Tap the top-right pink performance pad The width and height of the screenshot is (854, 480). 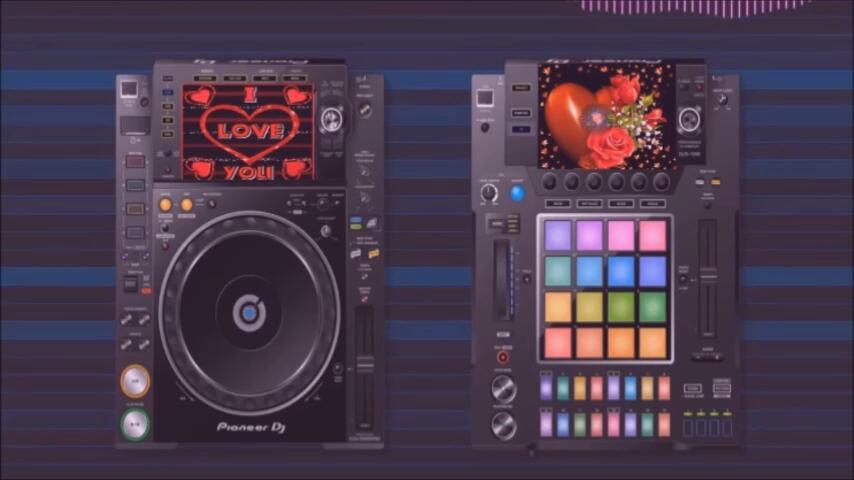pos(652,236)
